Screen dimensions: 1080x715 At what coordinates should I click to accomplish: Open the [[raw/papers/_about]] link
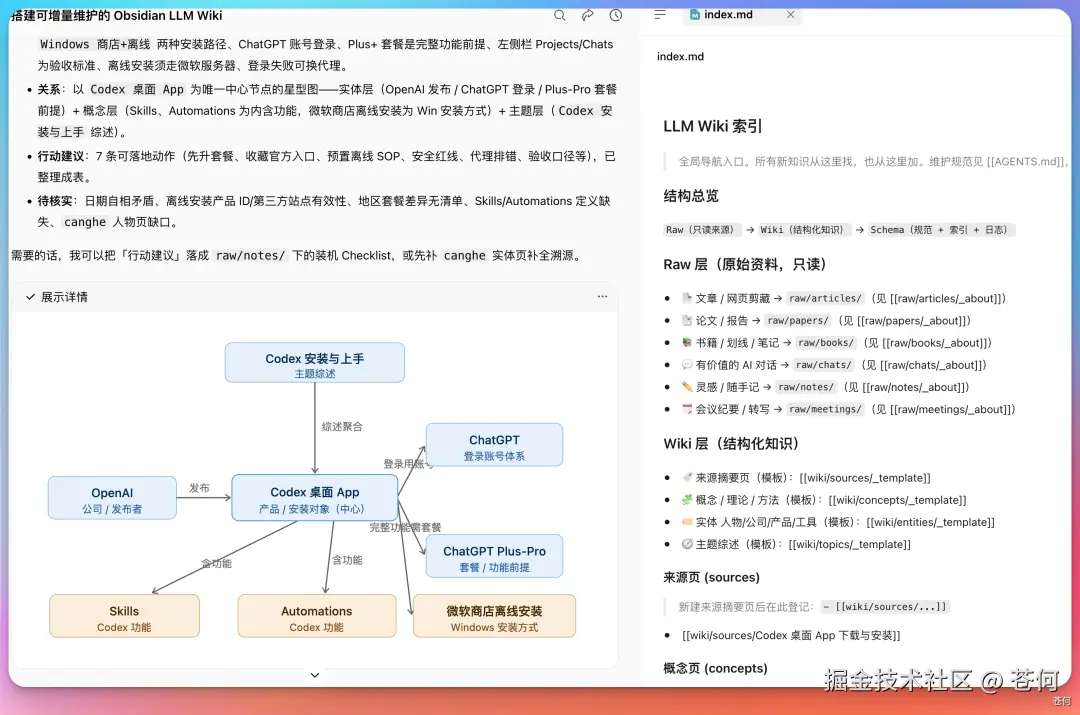click(x=910, y=320)
